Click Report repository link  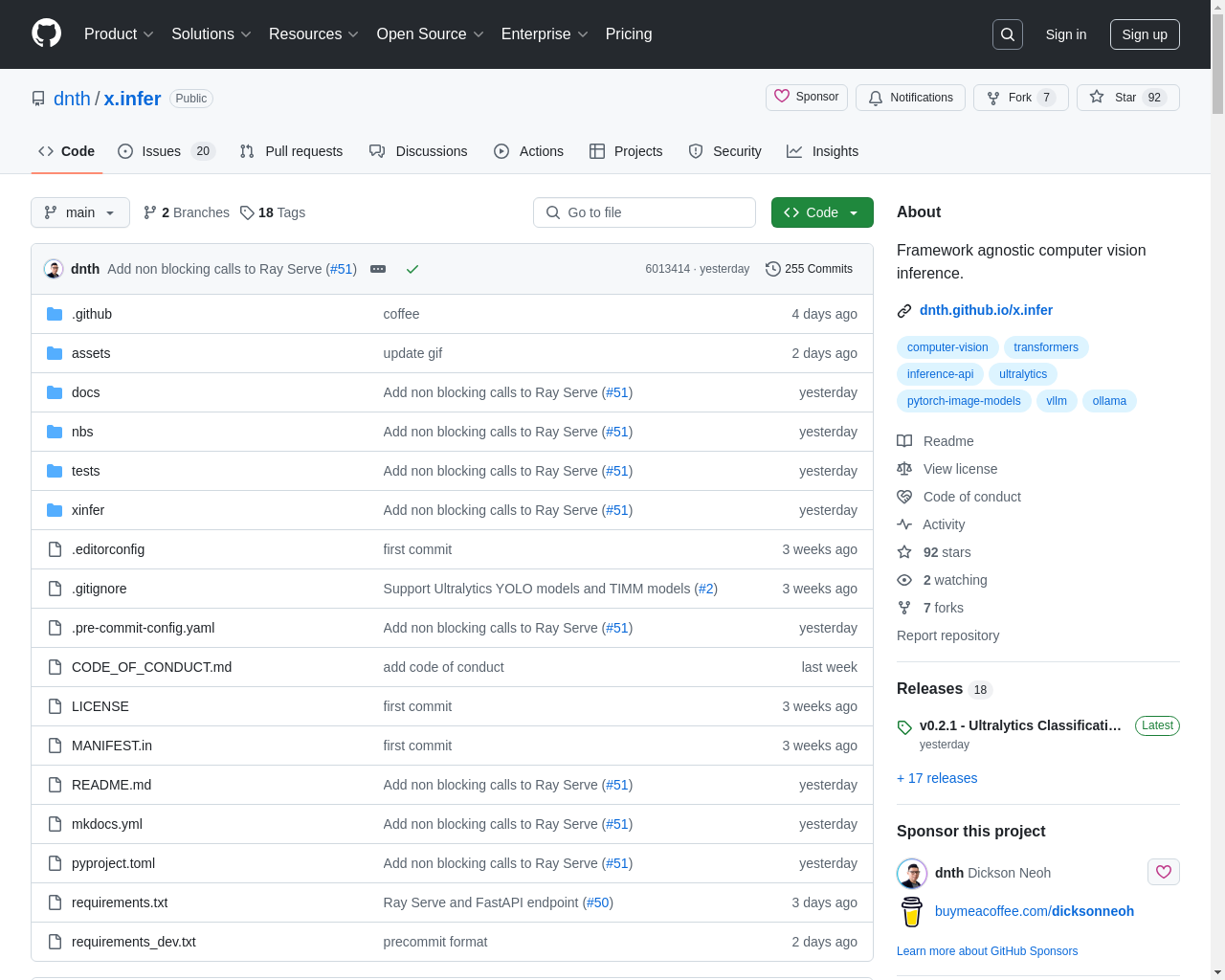point(947,635)
